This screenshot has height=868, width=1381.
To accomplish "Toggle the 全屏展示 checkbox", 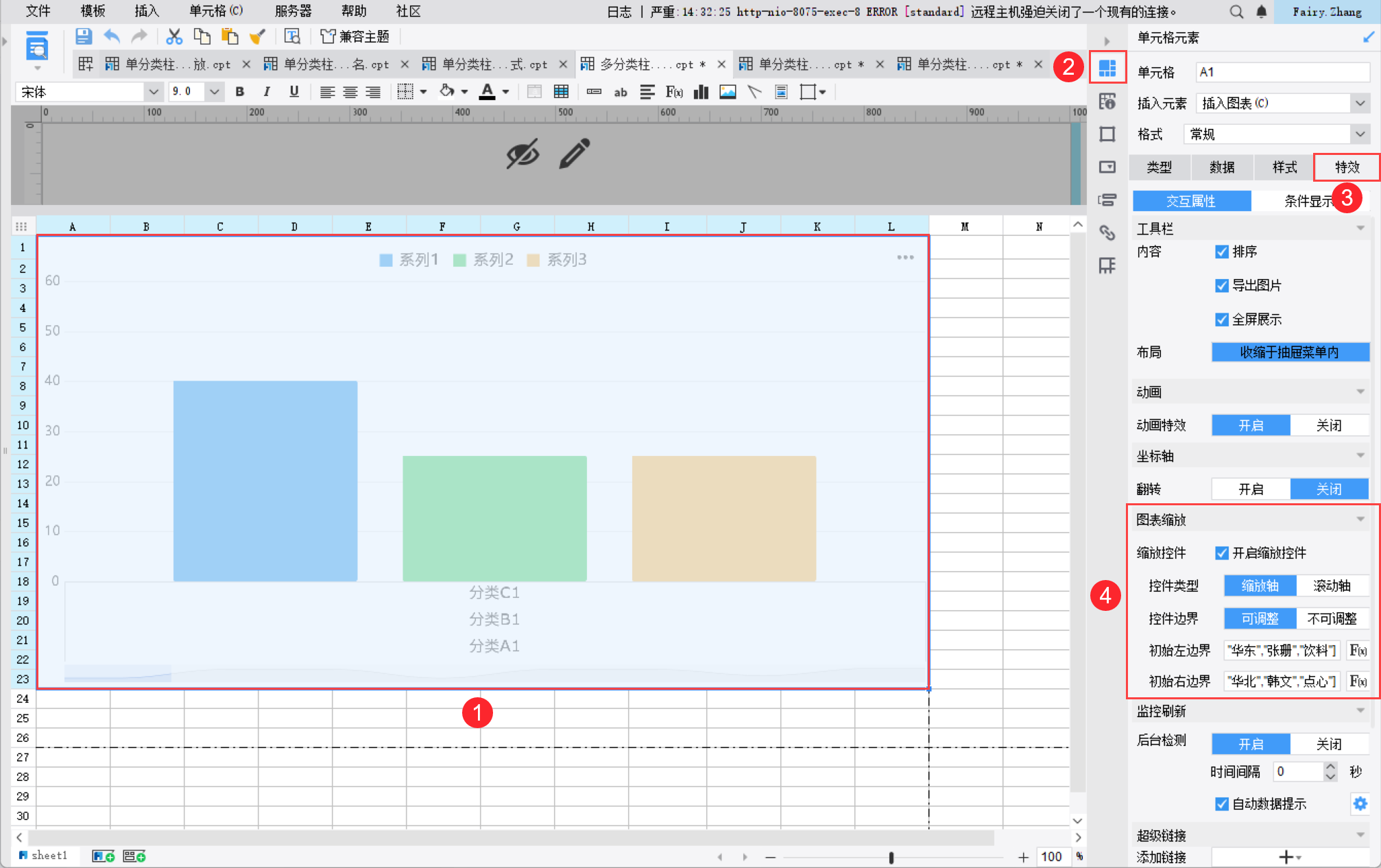I will tap(1221, 320).
